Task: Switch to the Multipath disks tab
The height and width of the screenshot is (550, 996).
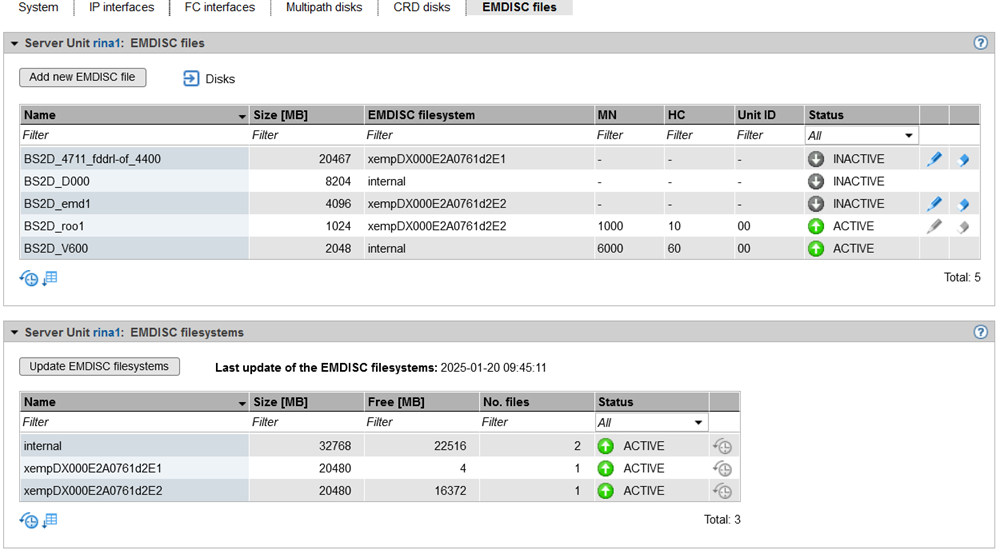Action: pos(324,7)
